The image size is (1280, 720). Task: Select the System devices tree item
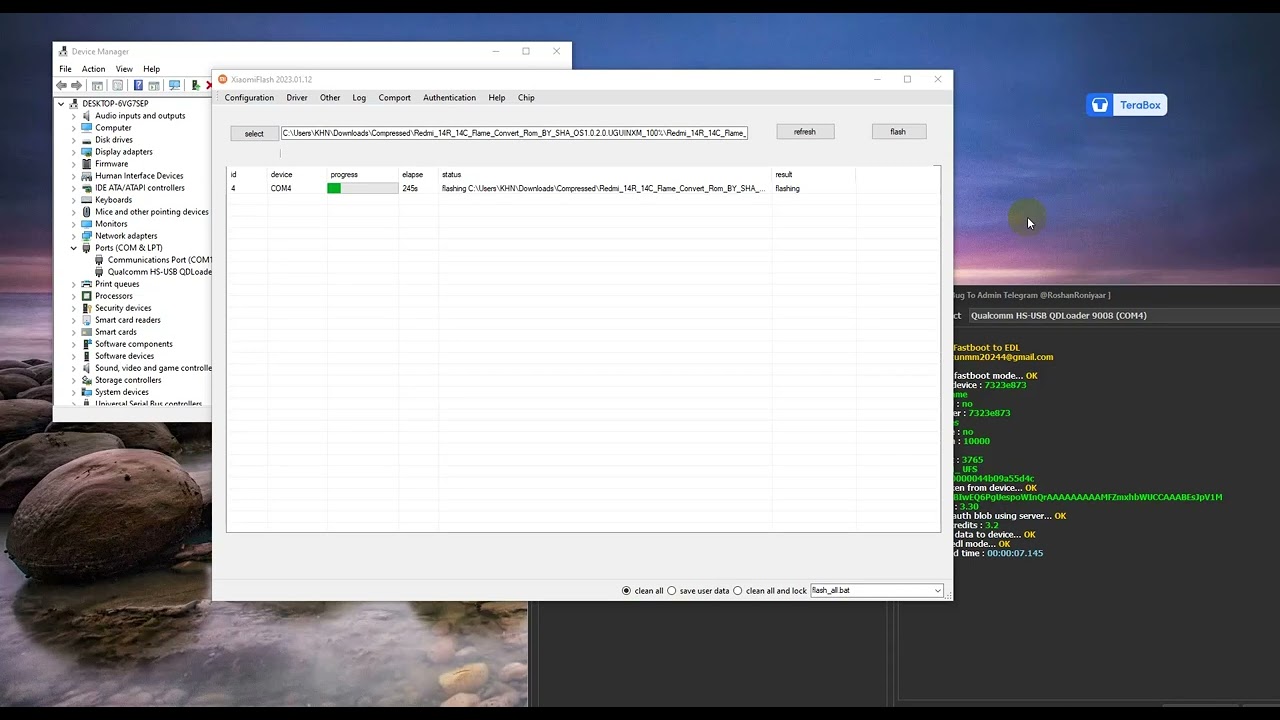[122, 392]
